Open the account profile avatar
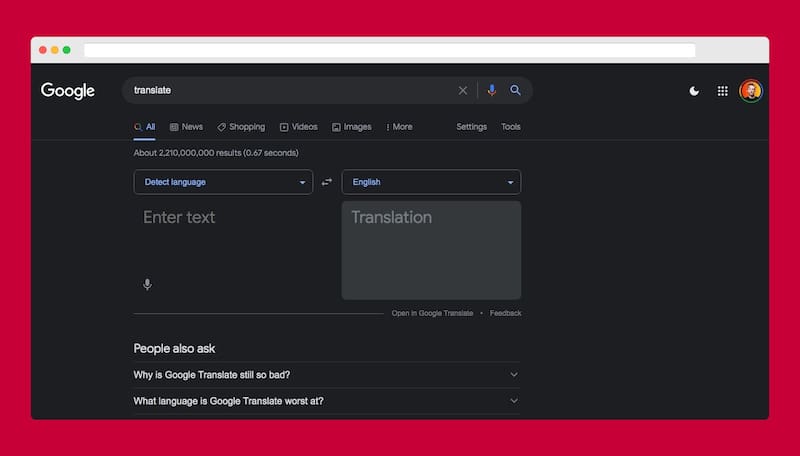The image size is (800, 456). [751, 91]
